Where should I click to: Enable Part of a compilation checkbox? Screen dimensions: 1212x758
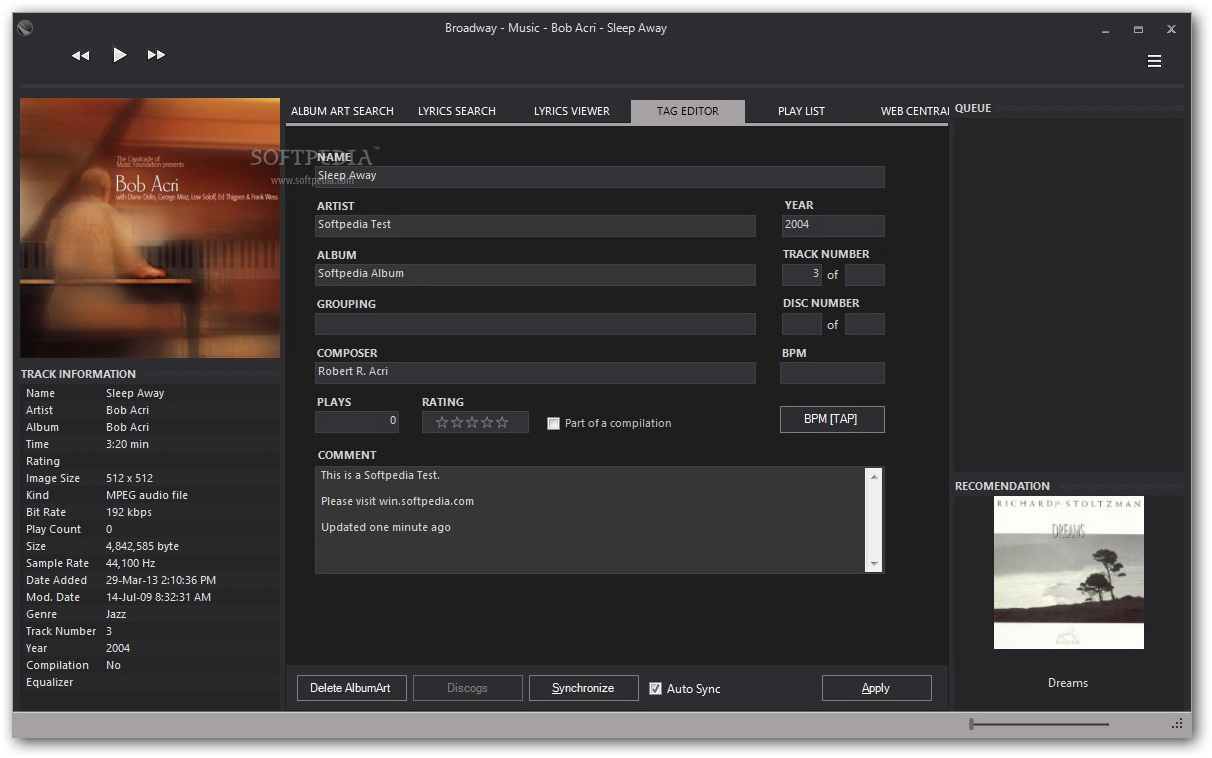pos(553,424)
